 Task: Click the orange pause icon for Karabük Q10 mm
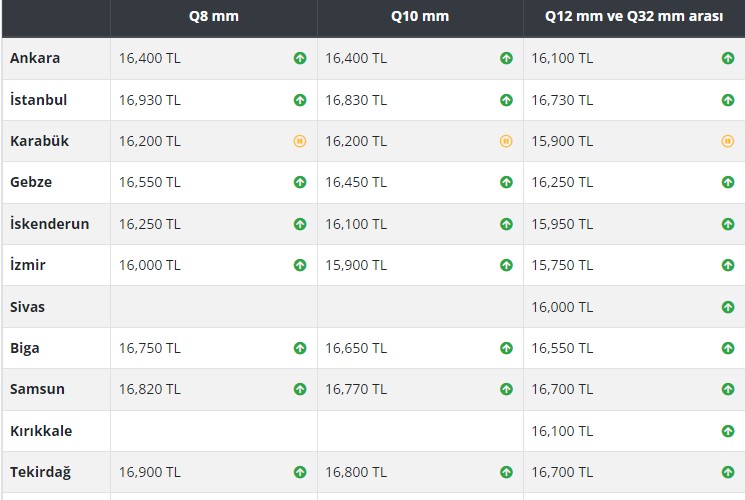(506, 141)
